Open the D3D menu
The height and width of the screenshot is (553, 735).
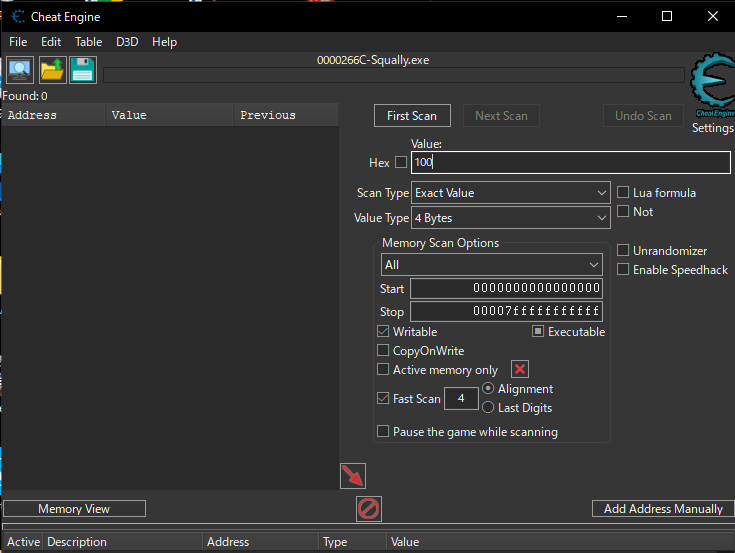click(127, 42)
